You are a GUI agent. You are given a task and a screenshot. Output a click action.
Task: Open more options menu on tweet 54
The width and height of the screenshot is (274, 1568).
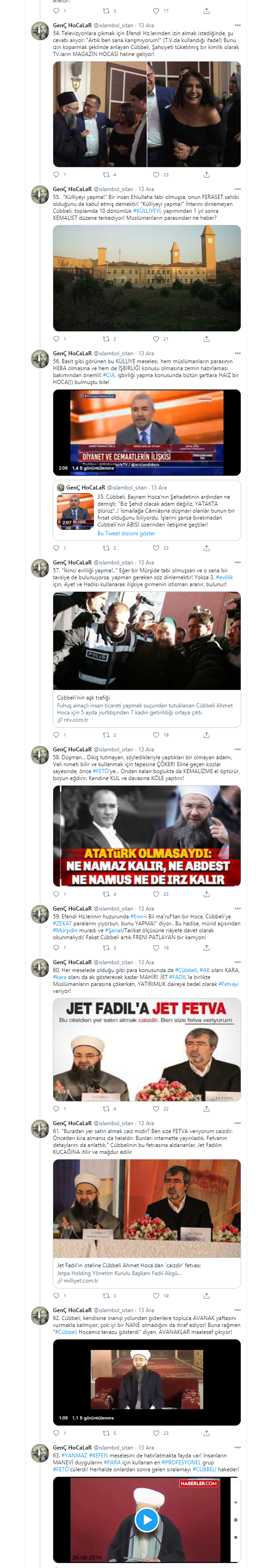(237, 25)
